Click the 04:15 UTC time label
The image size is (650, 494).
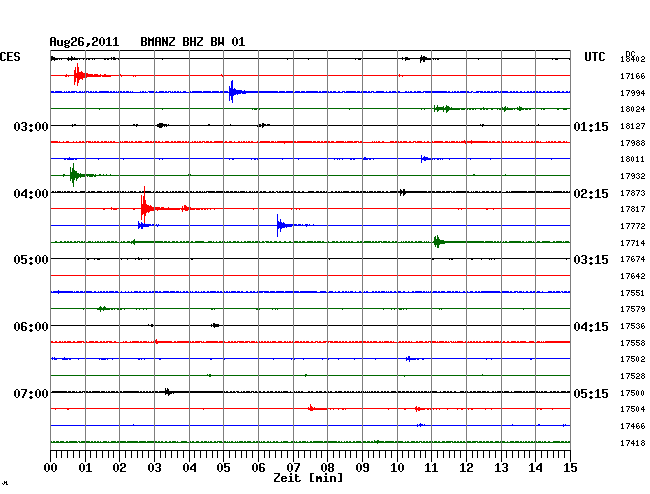pos(591,327)
